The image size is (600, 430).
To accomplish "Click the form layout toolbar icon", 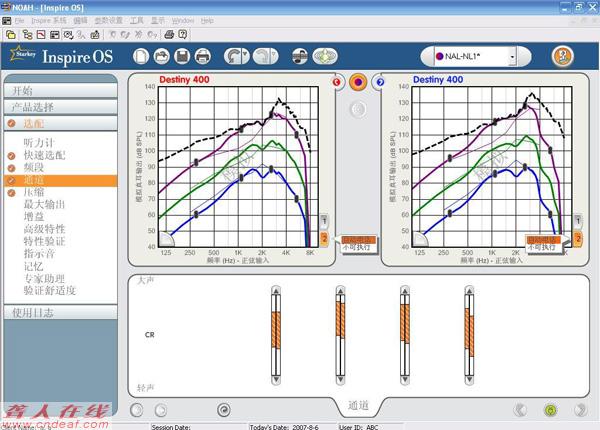I will point(54,35).
